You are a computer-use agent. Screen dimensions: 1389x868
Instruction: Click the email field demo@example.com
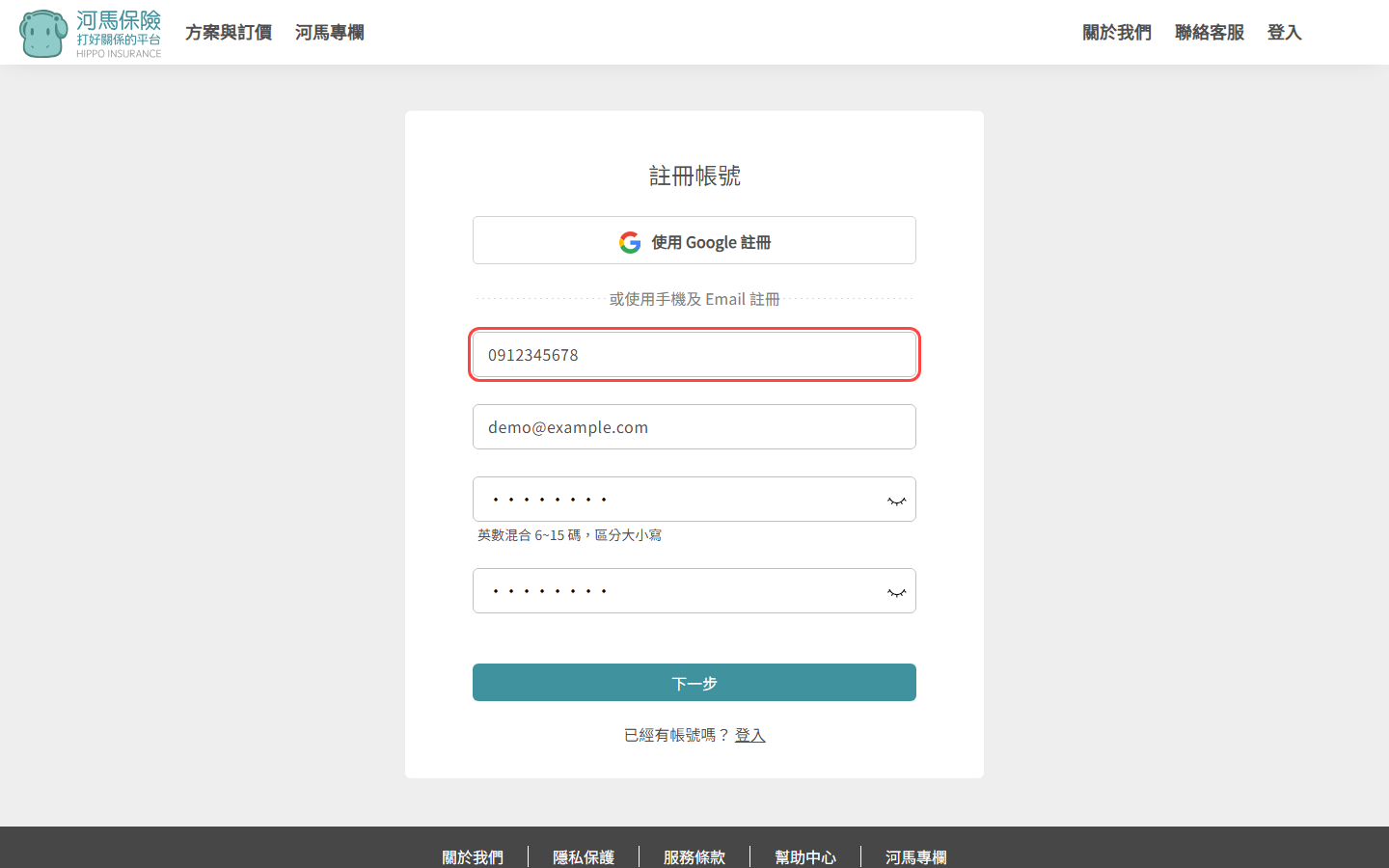[x=694, y=427]
